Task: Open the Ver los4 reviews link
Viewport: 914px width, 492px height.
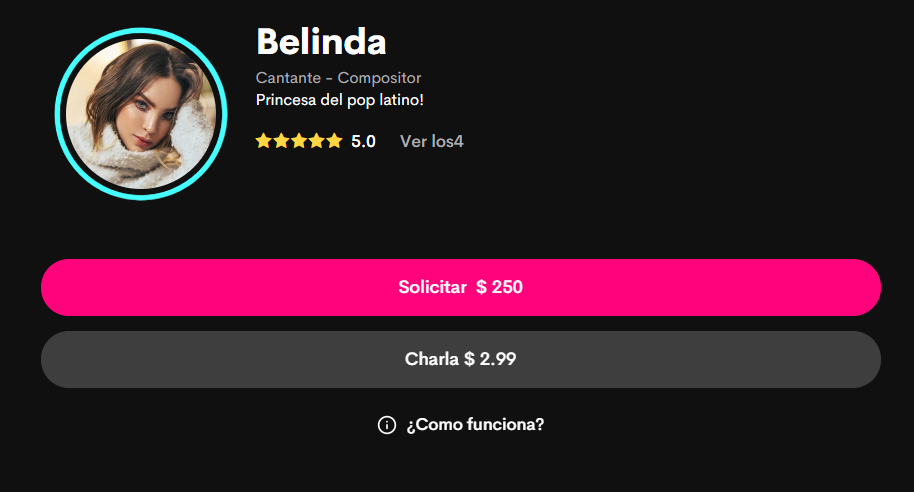Action: [431, 141]
